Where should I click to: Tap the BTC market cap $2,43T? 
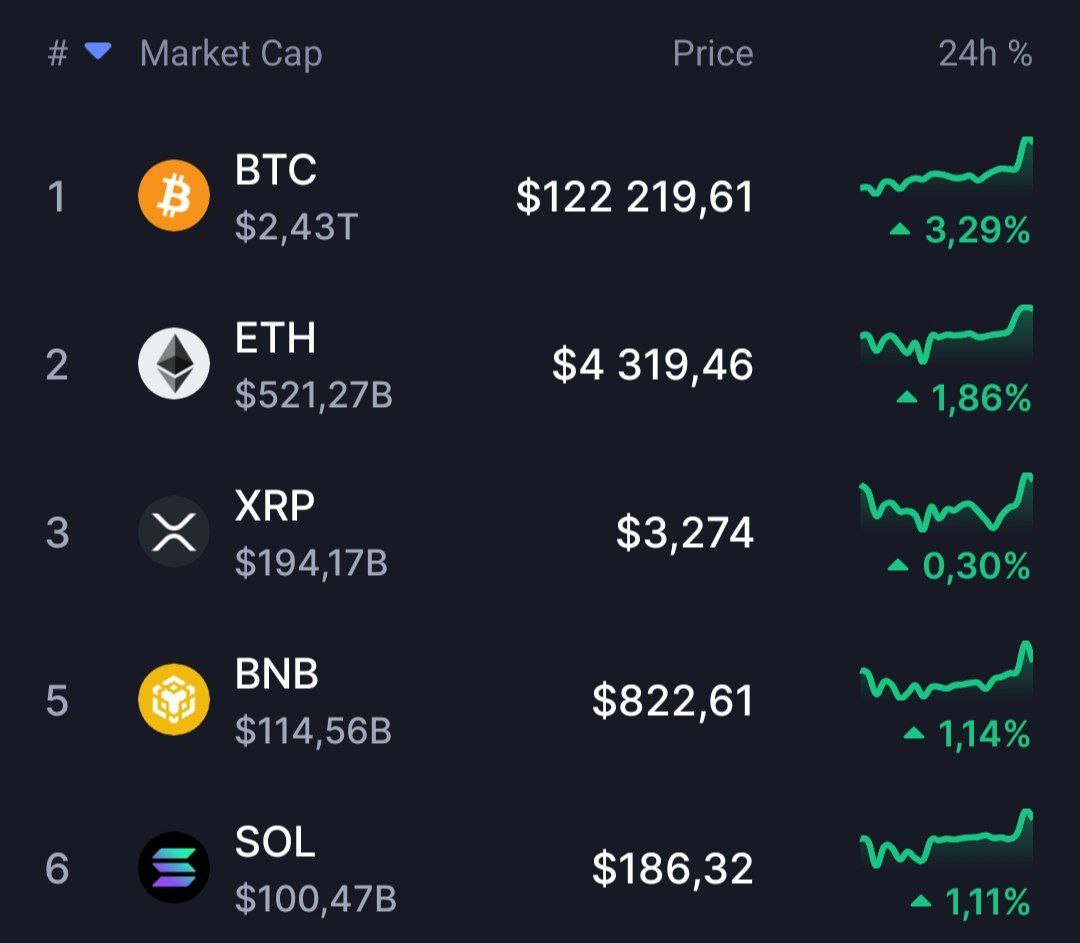(x=296, y=227)
